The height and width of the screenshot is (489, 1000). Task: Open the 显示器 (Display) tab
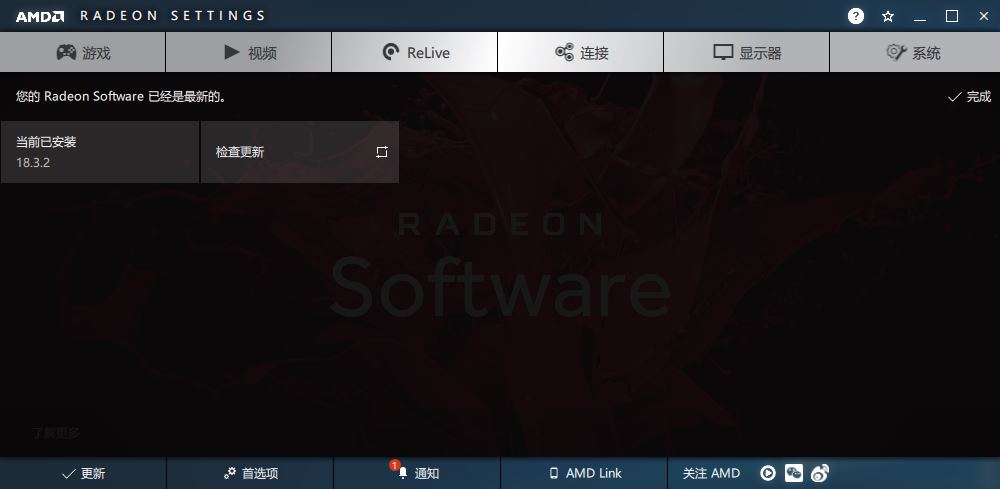click(x=747, y=52)
